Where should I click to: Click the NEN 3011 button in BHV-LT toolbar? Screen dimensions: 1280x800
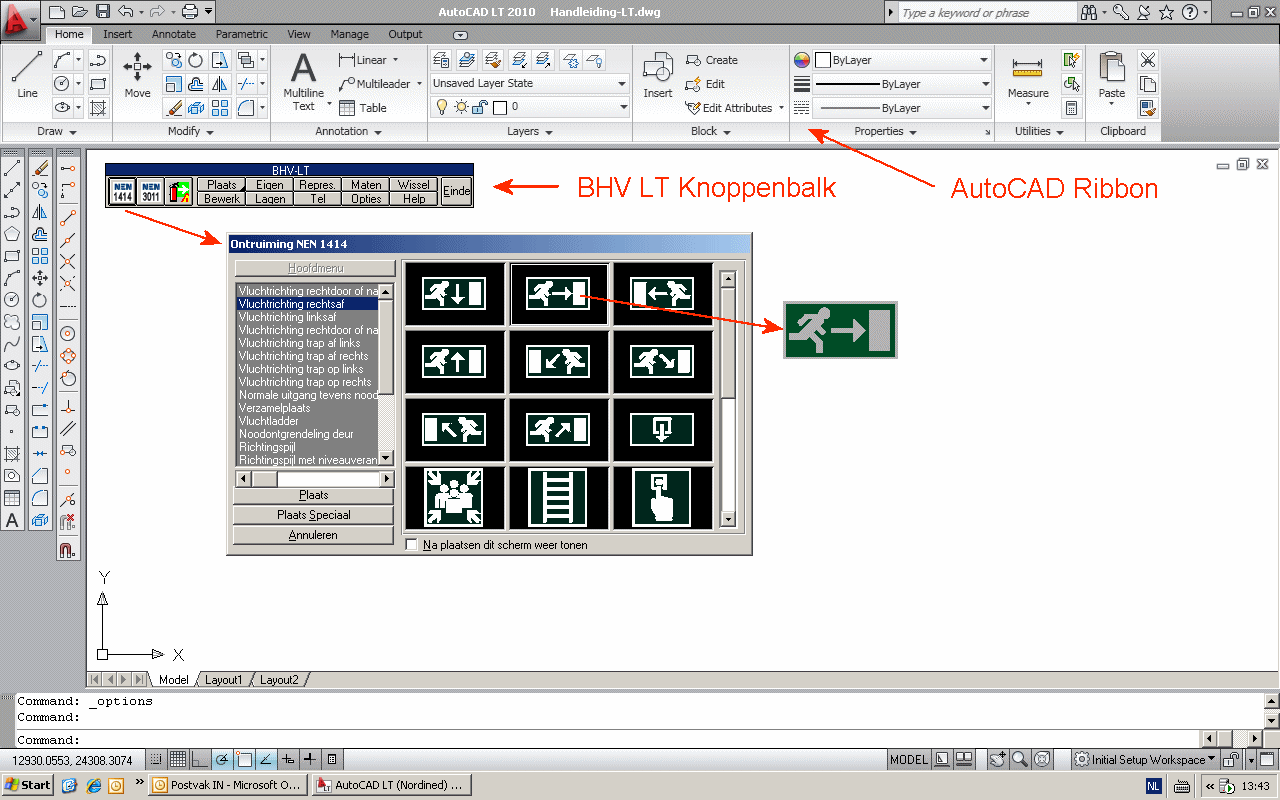click(x=151, y=191)
